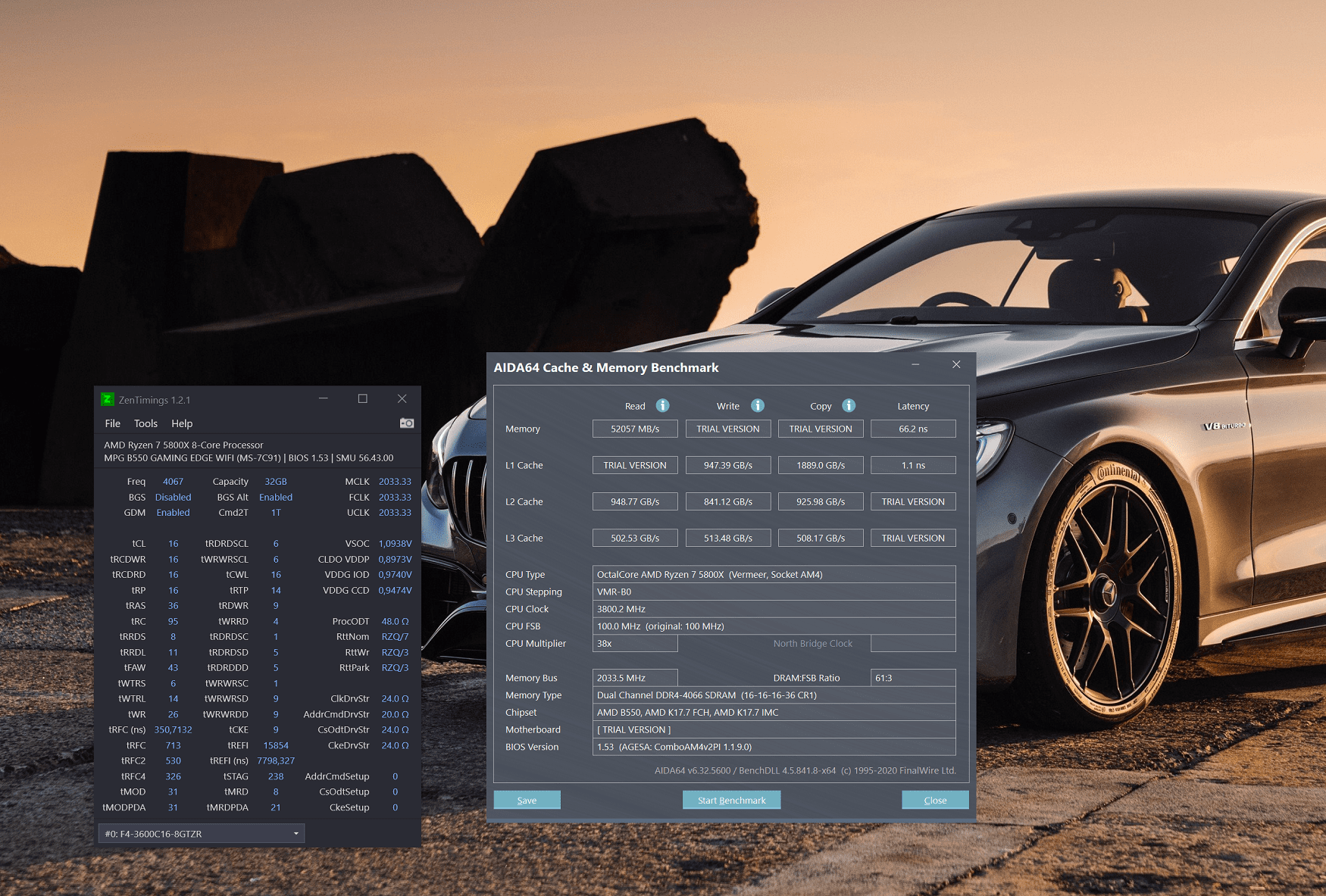Click the tREFI (ns) value 7798,327

pyautogui.click(x=276, y=761)
